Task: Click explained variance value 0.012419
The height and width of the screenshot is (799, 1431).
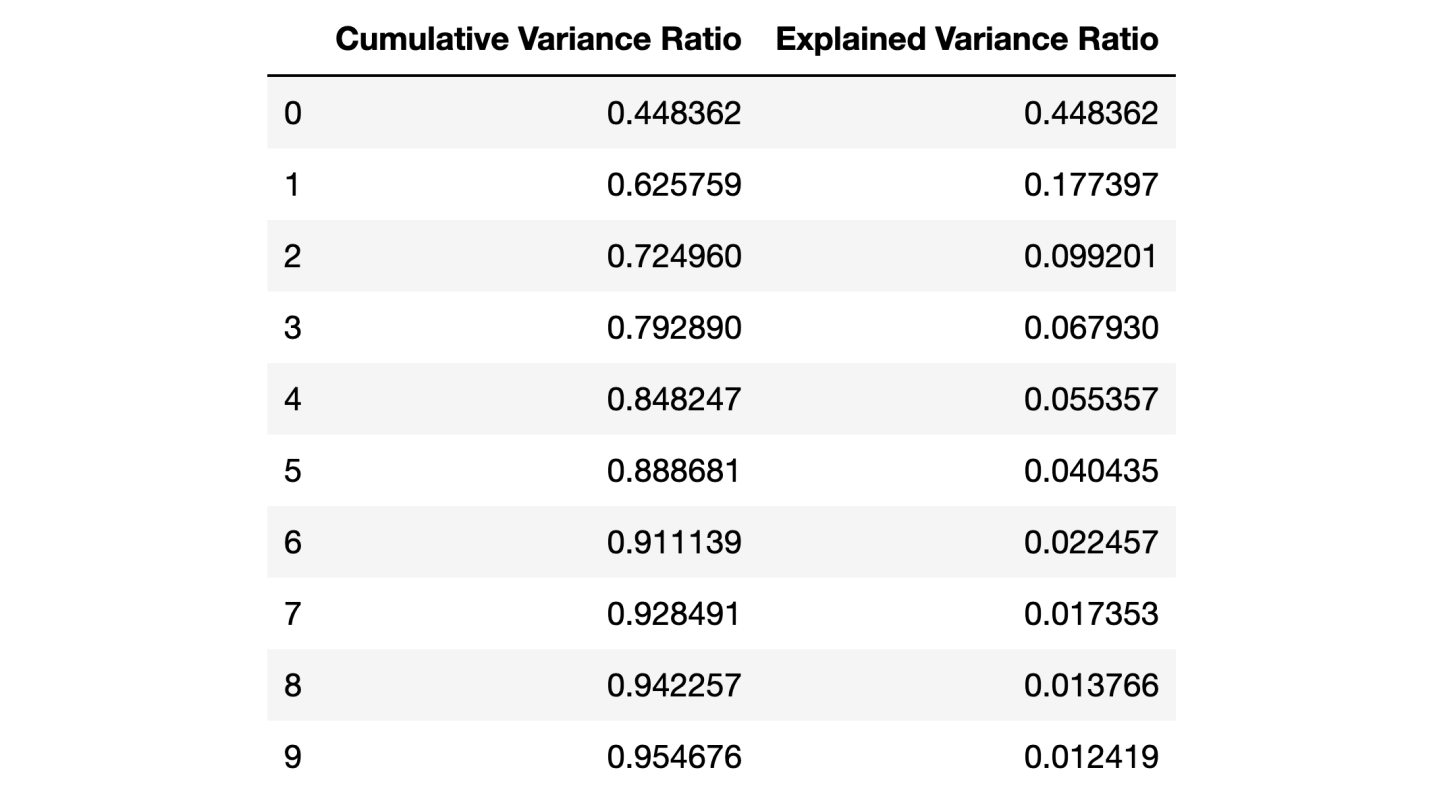Action: tap(1091, 757)
